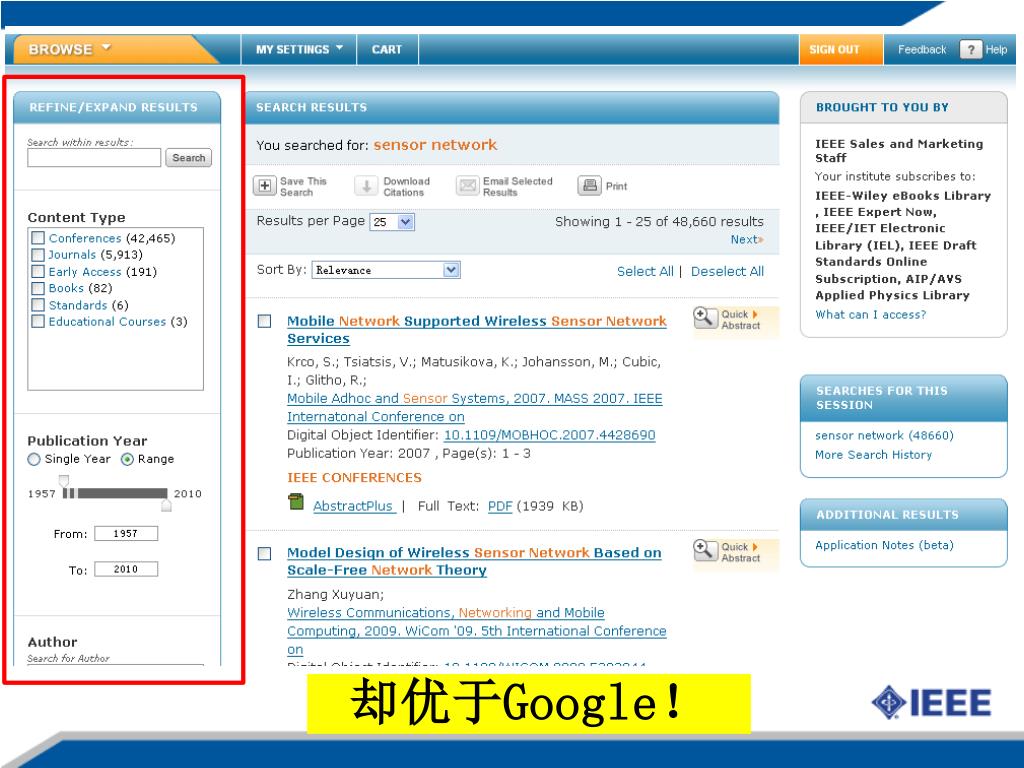Click the Educational Courses filter link
Viewport: 1024px width, 768px height.
(107, 322)
